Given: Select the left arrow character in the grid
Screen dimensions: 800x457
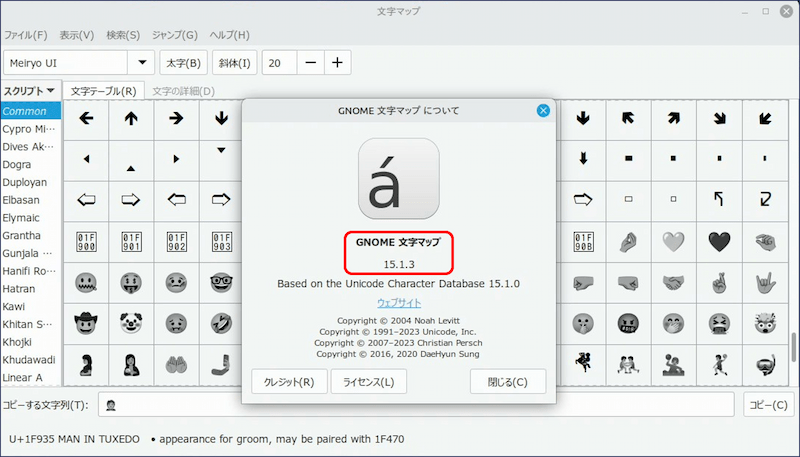Looking at the screenshot, I should (x=86, y=118).
